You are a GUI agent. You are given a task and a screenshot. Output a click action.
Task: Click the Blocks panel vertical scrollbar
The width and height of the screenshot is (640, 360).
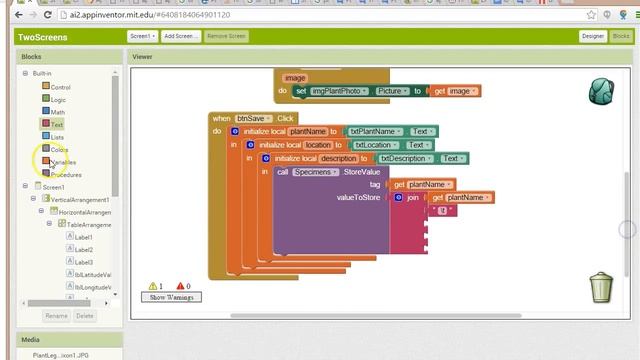tap(115, 135)
